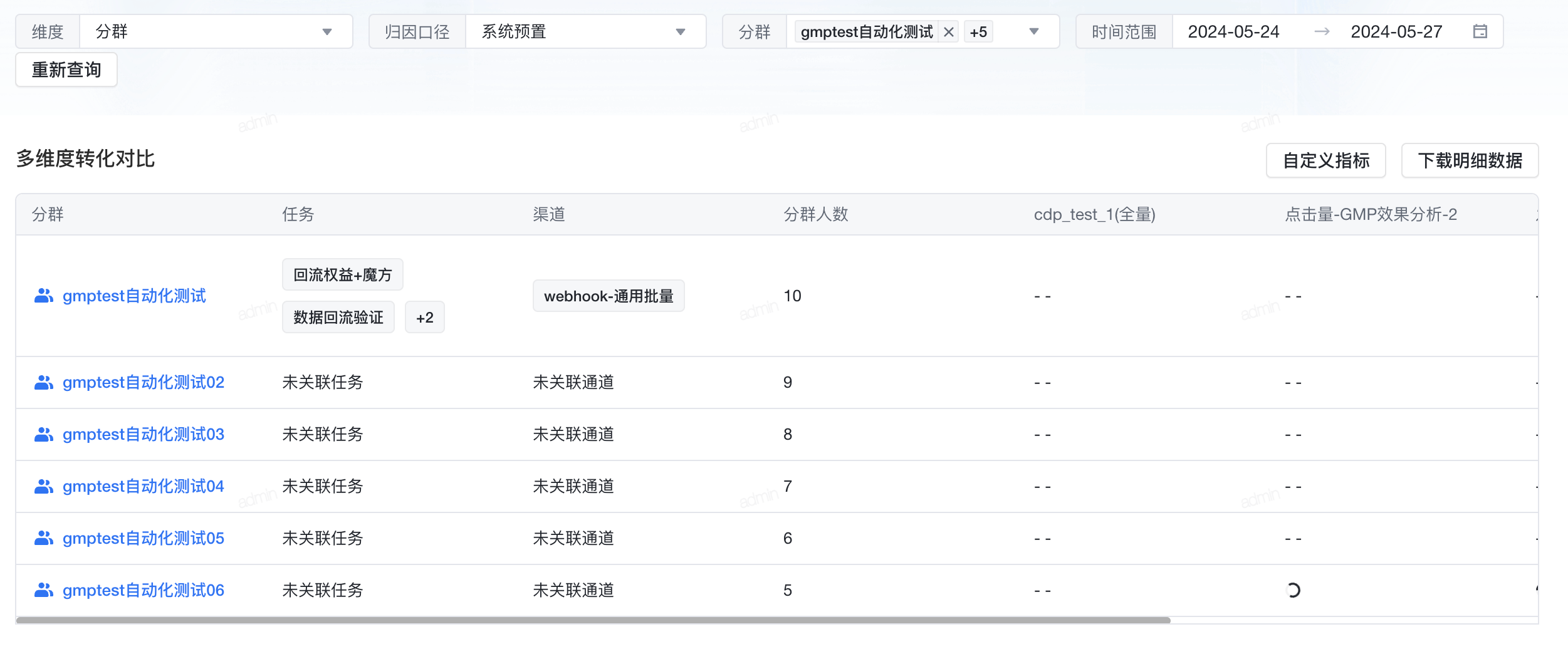Viewport: 1568px width, 654px height.
Task: Click 分群人数 value 7
Action: tap(788, 486)
